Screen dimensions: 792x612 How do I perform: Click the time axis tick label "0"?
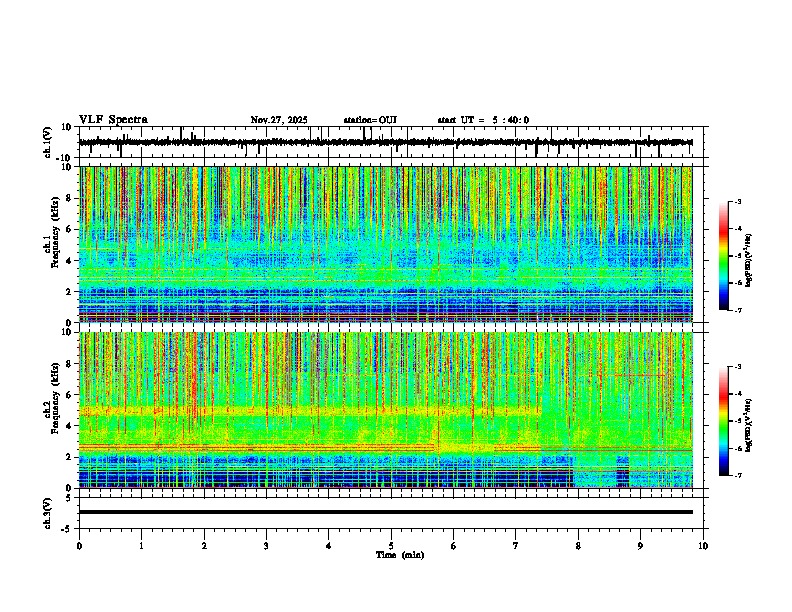(x=79, y=546)
